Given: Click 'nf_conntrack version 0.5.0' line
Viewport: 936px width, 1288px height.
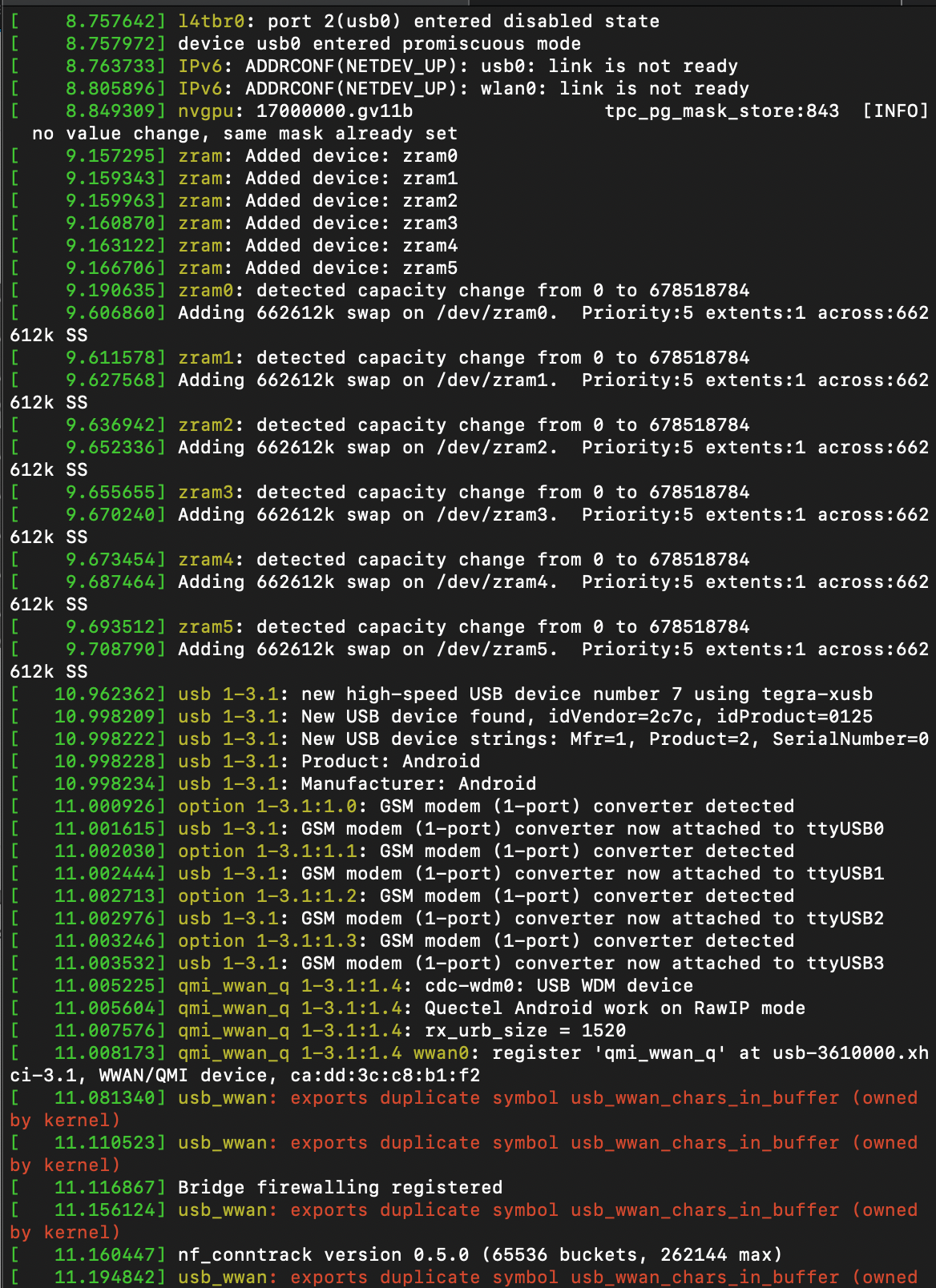Looking at the screenshot, I should [397, 1254].
